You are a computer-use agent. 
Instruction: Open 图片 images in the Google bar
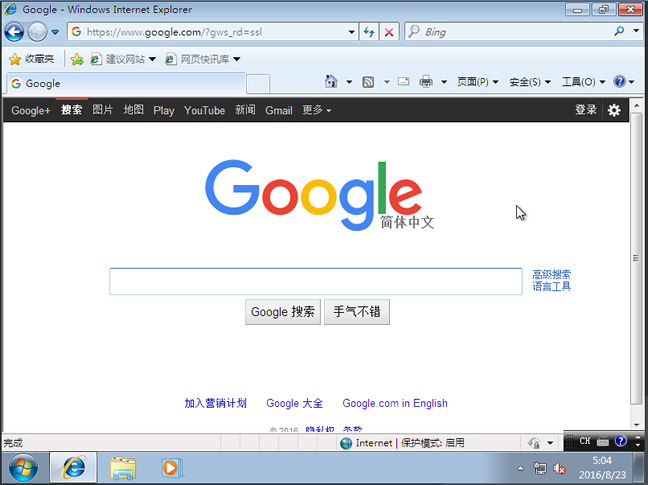[102, 110]
